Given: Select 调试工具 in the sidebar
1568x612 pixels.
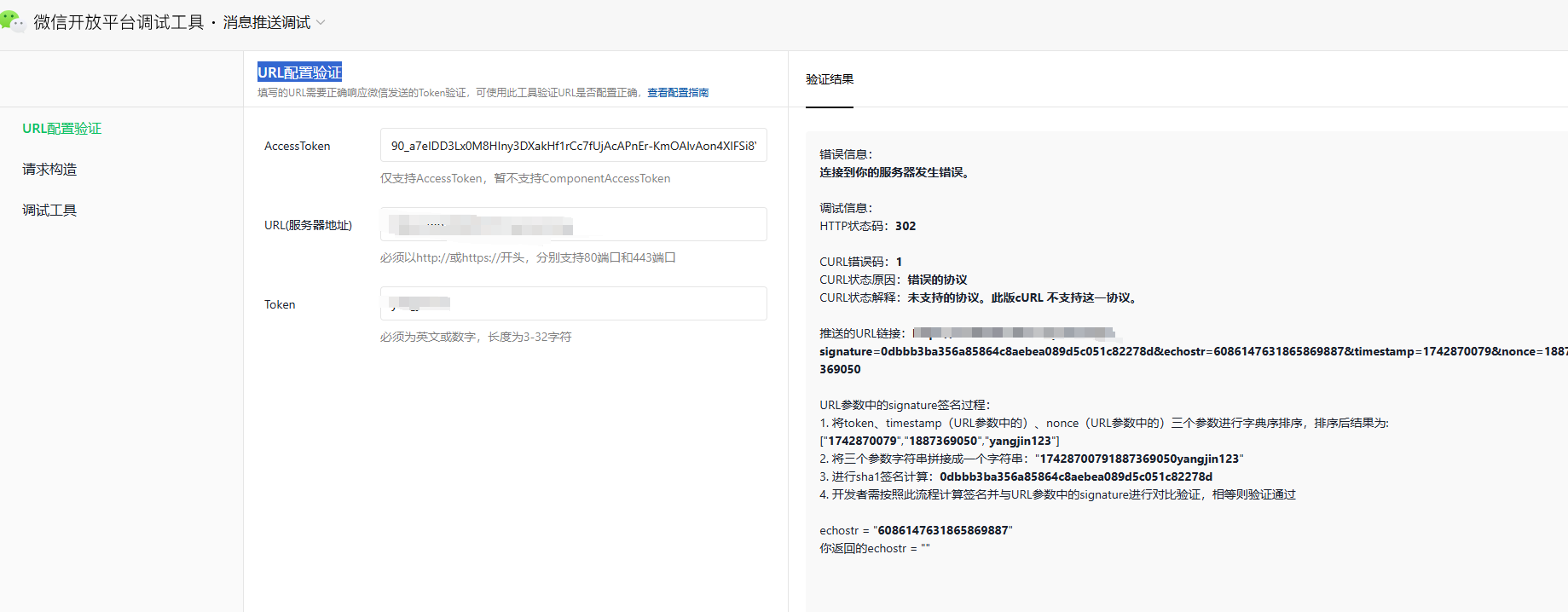Looking at the screenshot, I should coord(49,211).
